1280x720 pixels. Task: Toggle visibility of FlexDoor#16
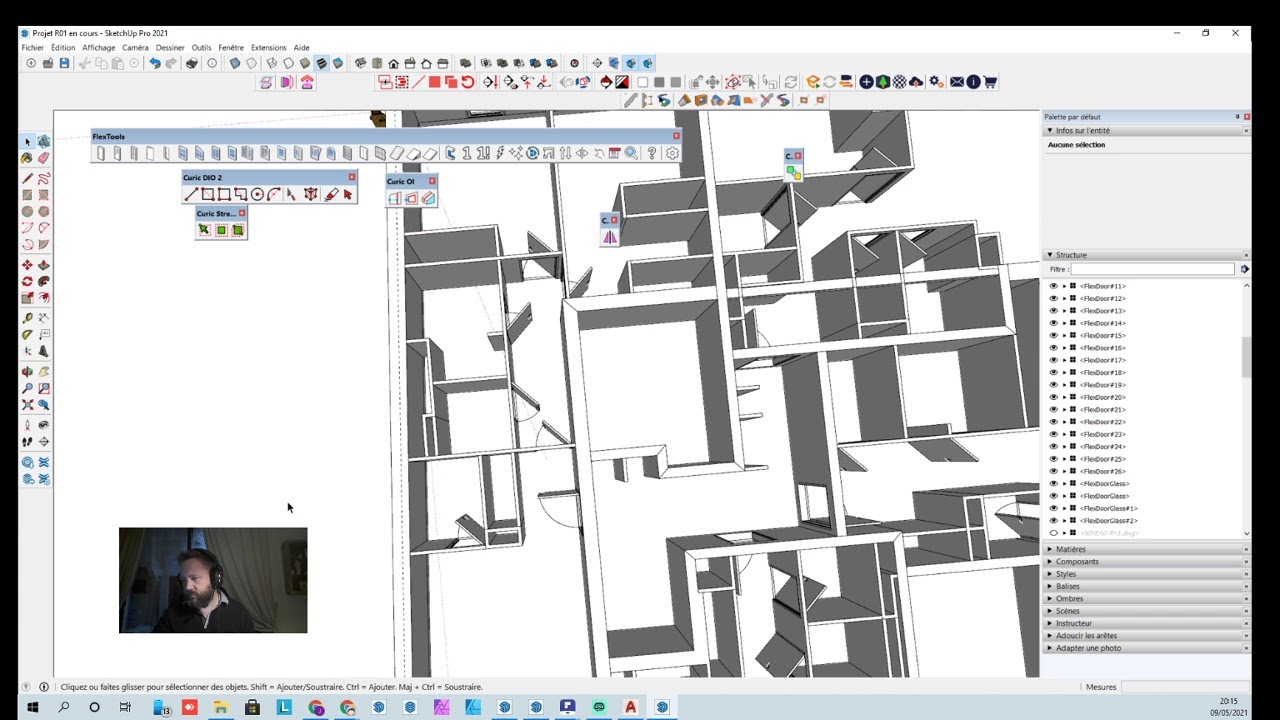(x=1053, y=348)
